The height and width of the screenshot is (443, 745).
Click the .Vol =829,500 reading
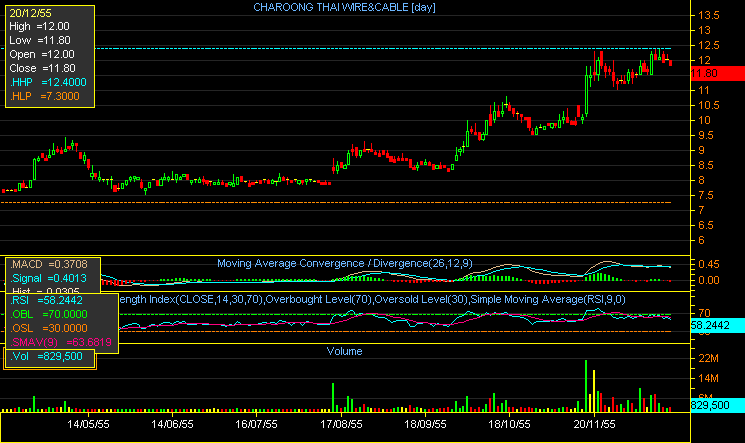pyautogui.click(x=47, y=356)
